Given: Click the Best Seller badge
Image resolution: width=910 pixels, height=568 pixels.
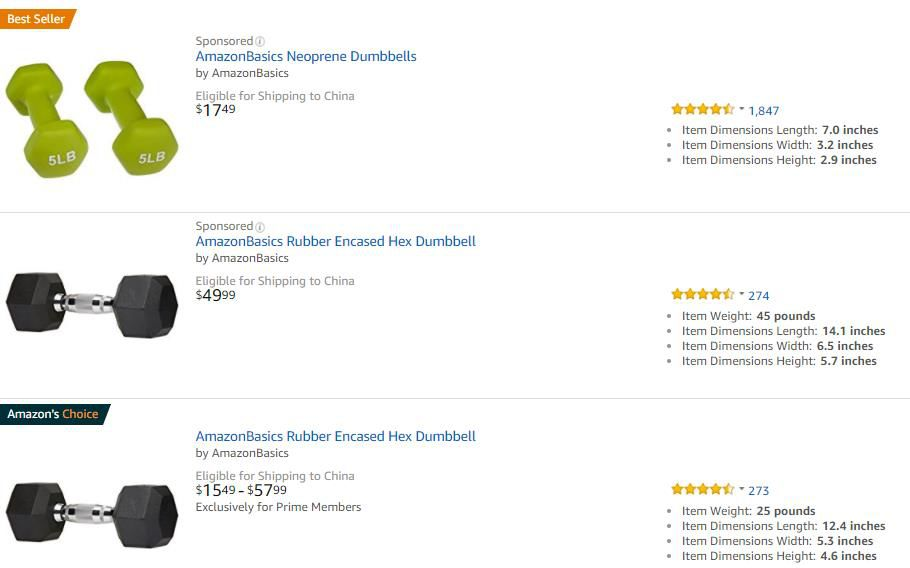Looking at the screenshot, I should pos(37,19).
